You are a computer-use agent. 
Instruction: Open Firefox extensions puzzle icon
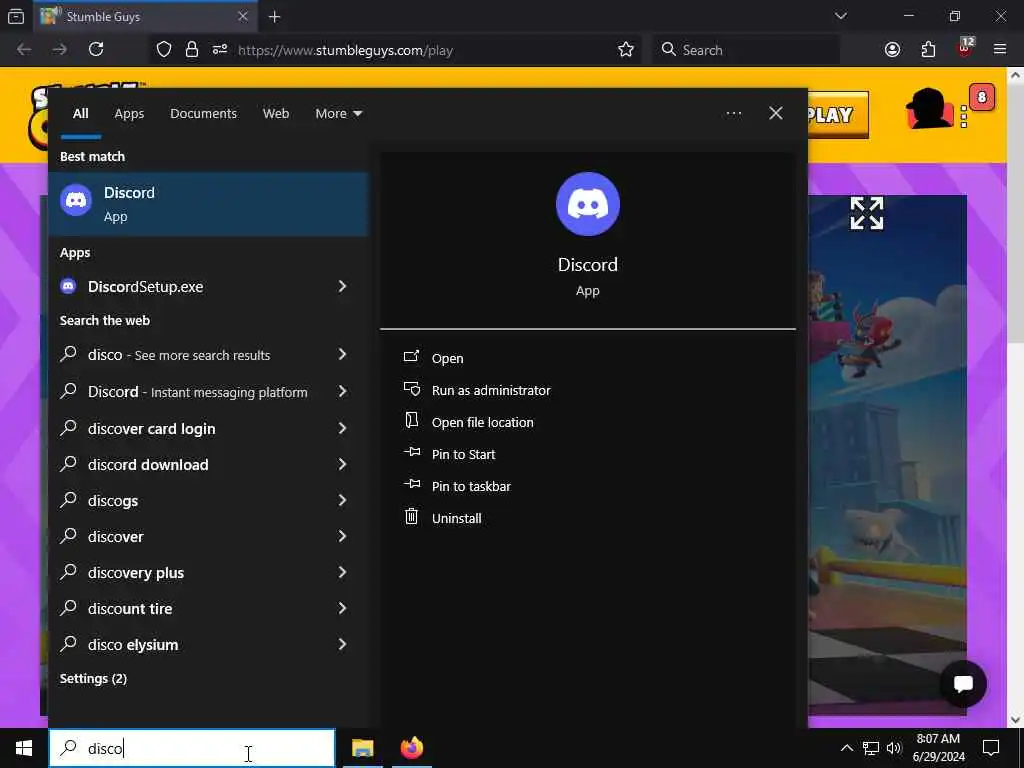point(928,50)
